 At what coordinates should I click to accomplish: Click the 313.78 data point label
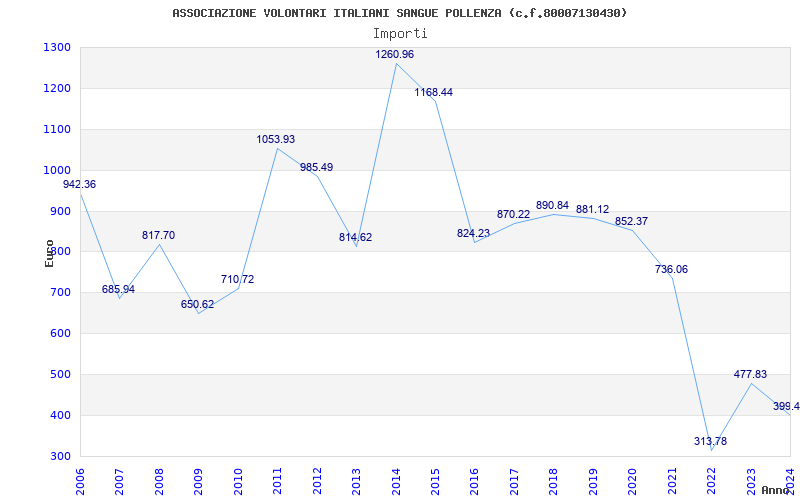[x=710, y=441]
